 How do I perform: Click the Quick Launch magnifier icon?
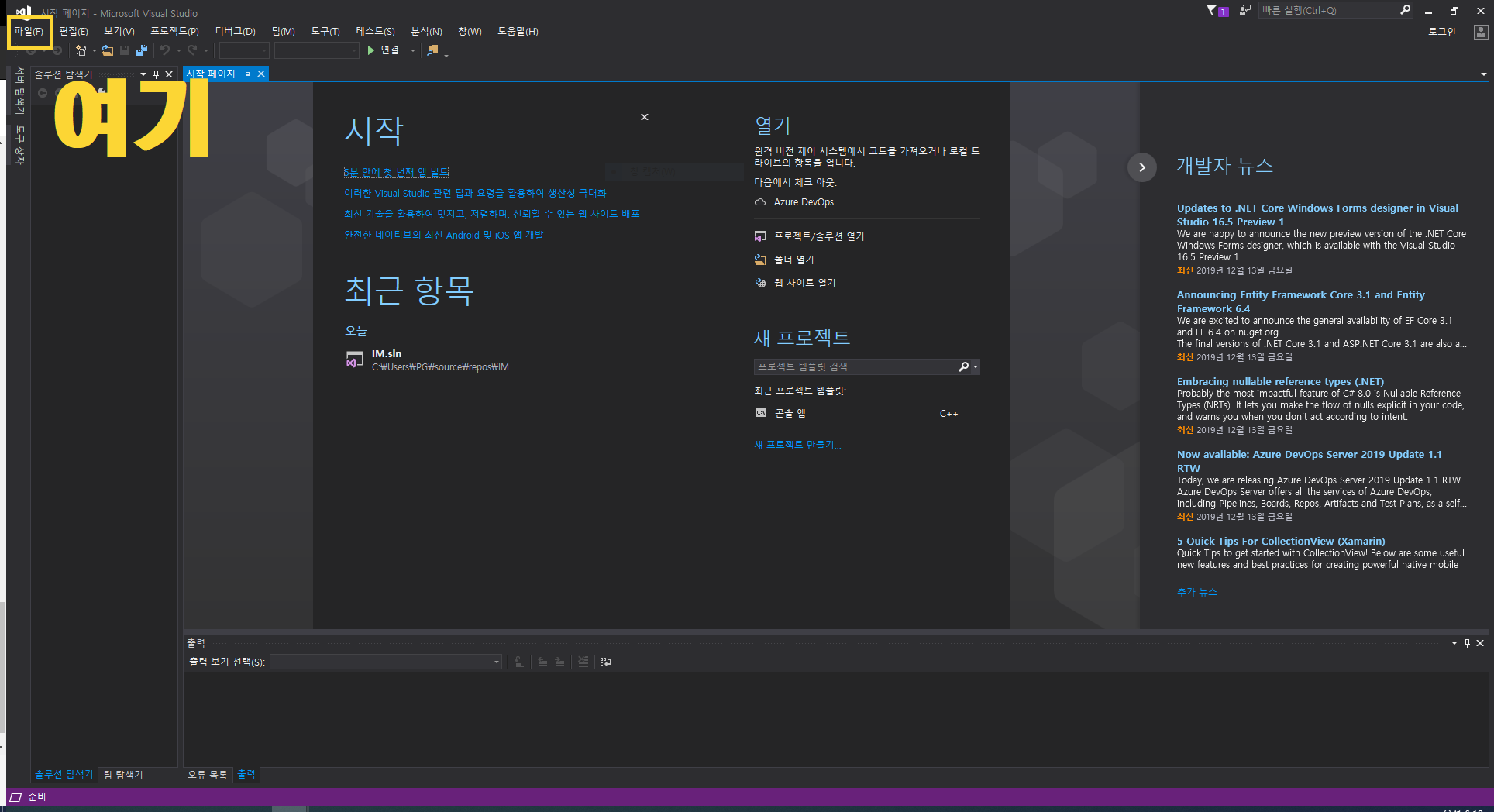coord(1405,10)
